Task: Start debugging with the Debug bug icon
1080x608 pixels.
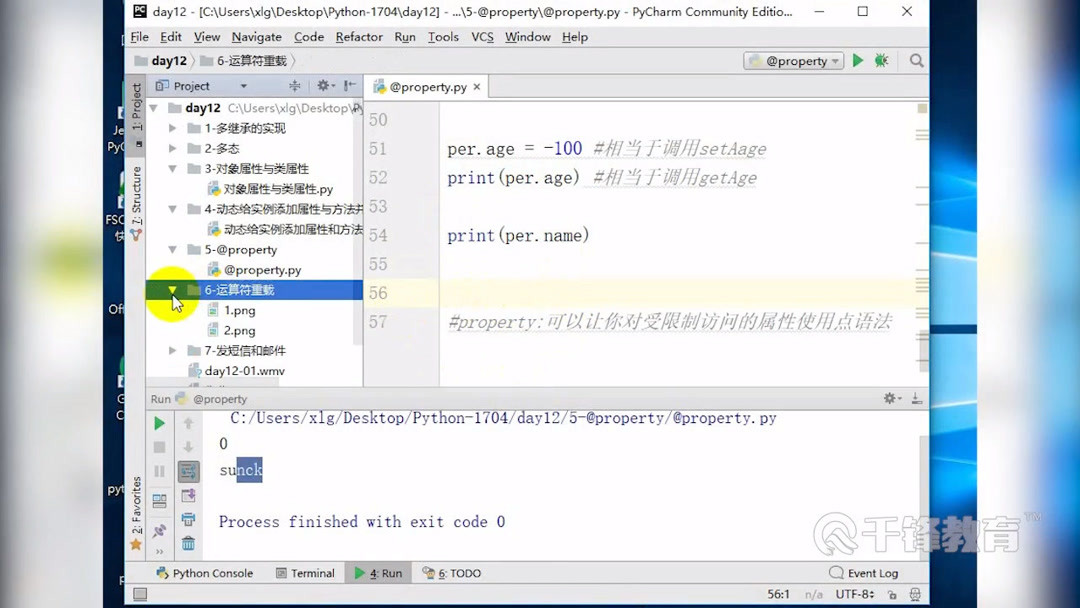Action: pyautogui.click(x=880, y=60)
